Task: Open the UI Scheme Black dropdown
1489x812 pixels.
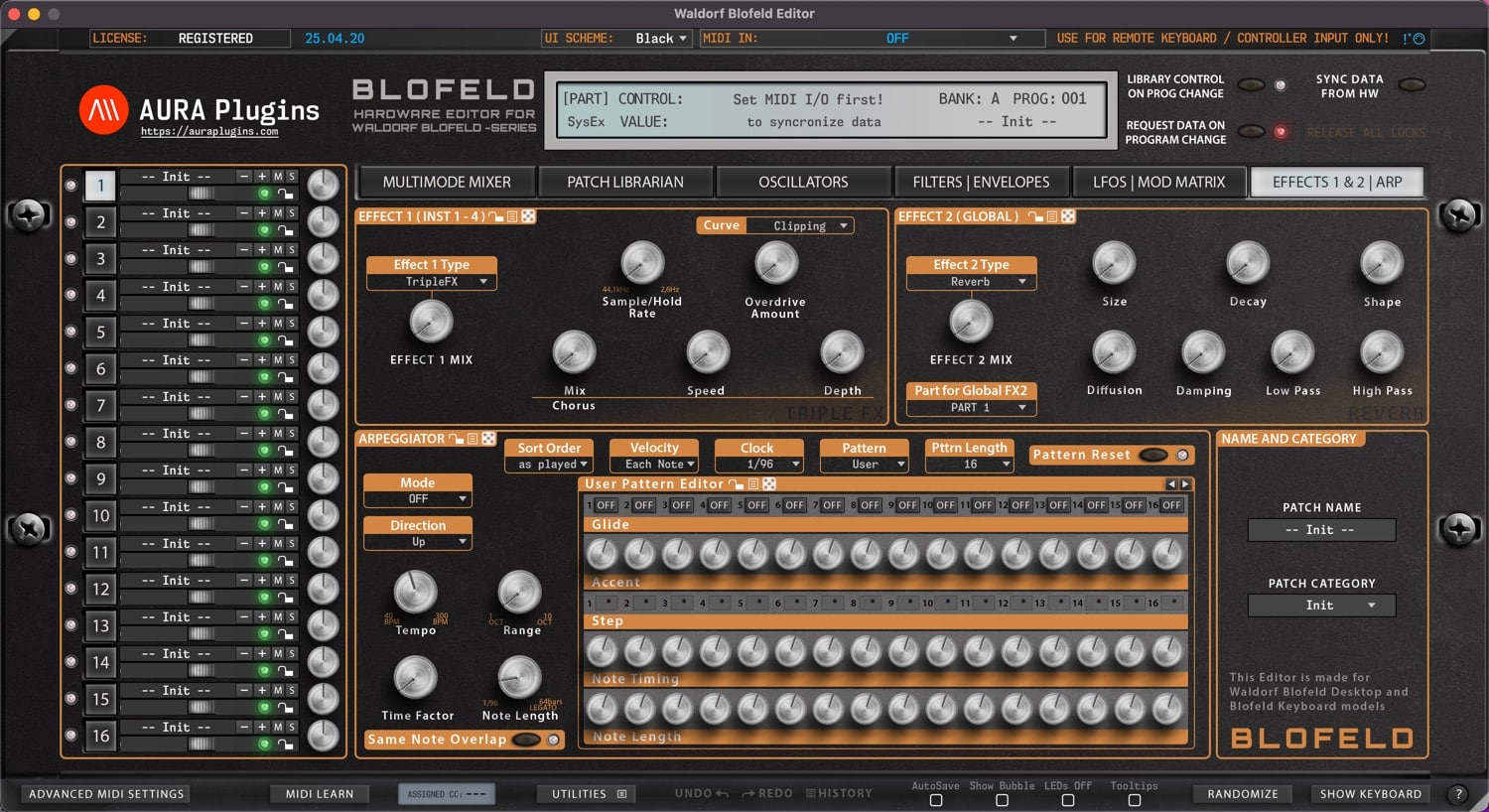Action: coord(661,39)
